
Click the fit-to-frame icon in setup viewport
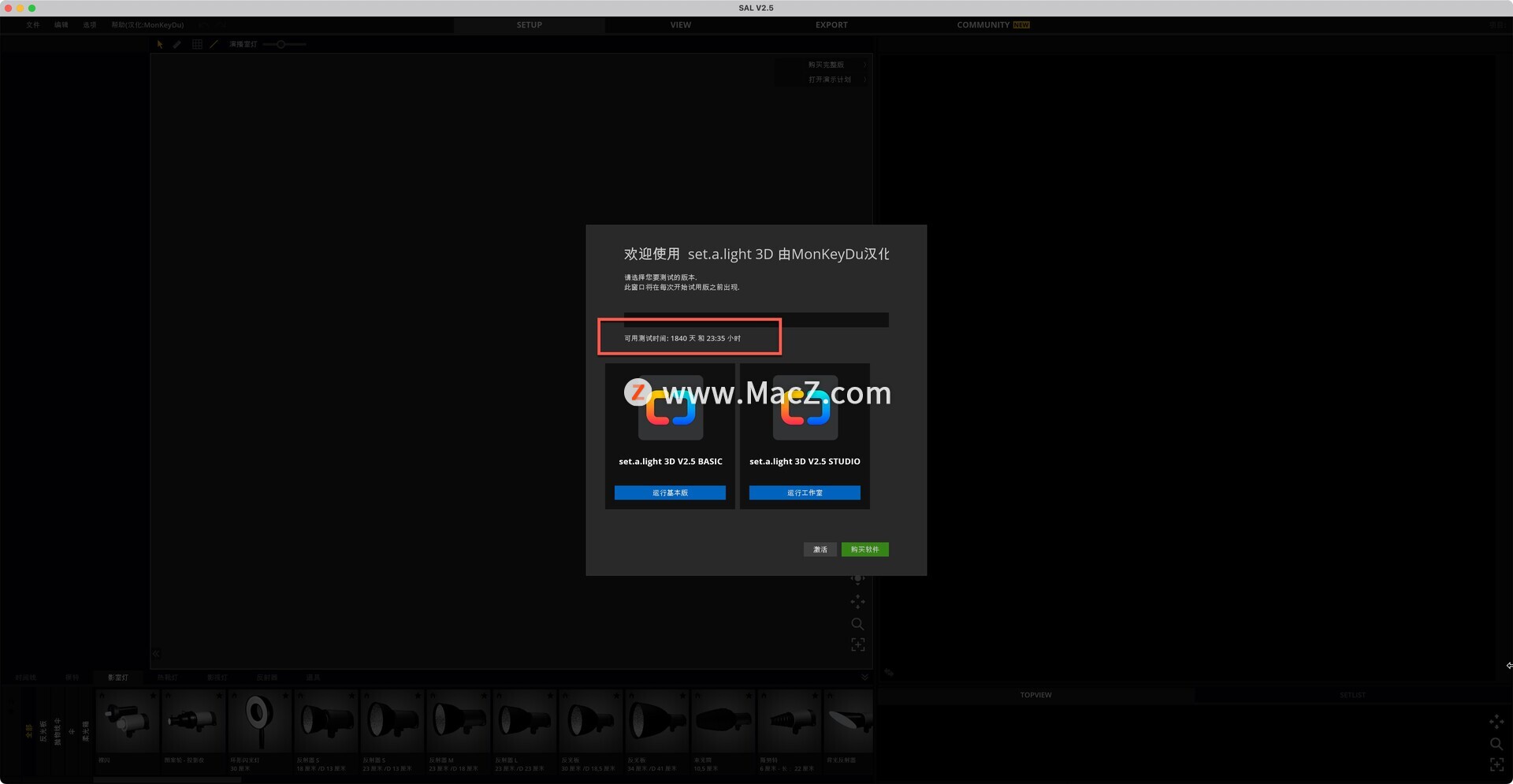pyautogui.click(x=857, y=645)
